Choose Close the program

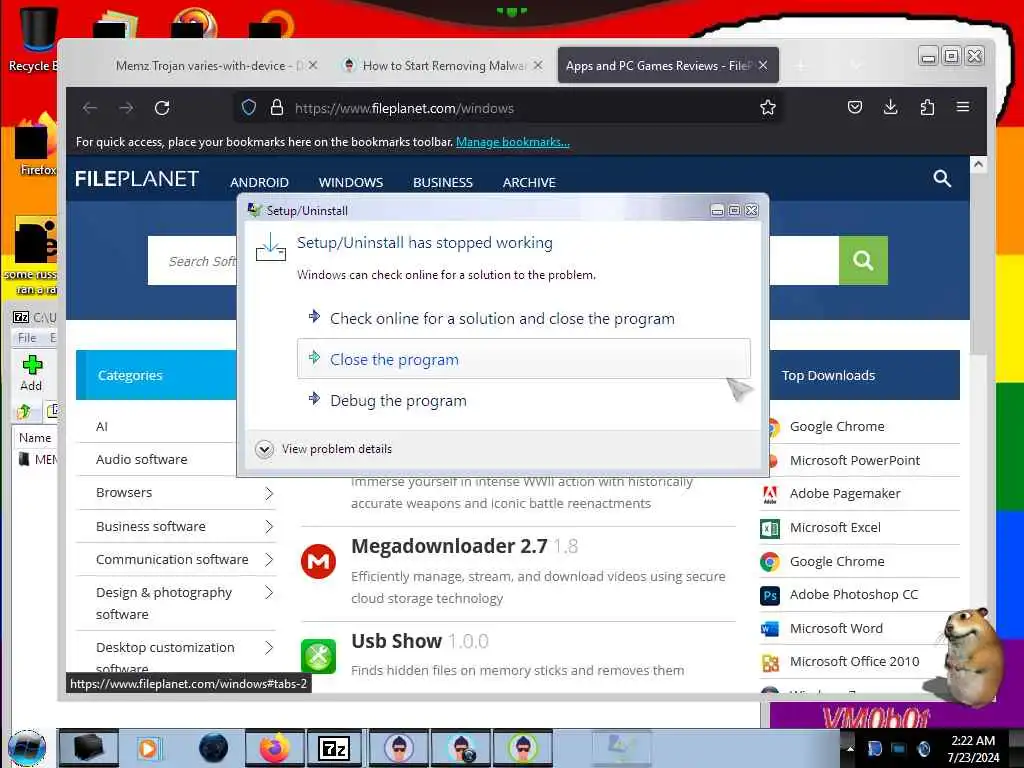coord(524,359)
